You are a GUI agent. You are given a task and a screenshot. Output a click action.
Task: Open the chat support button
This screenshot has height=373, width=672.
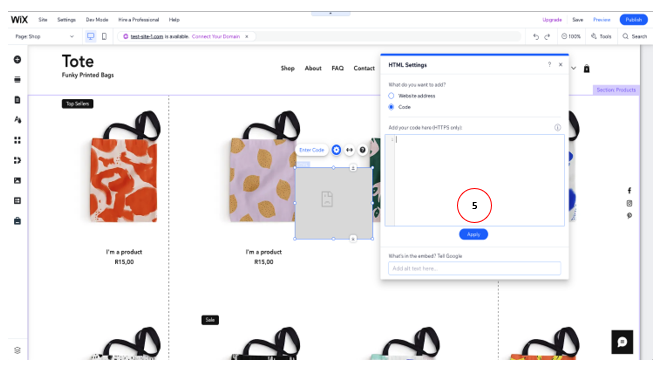pos(622,342)
